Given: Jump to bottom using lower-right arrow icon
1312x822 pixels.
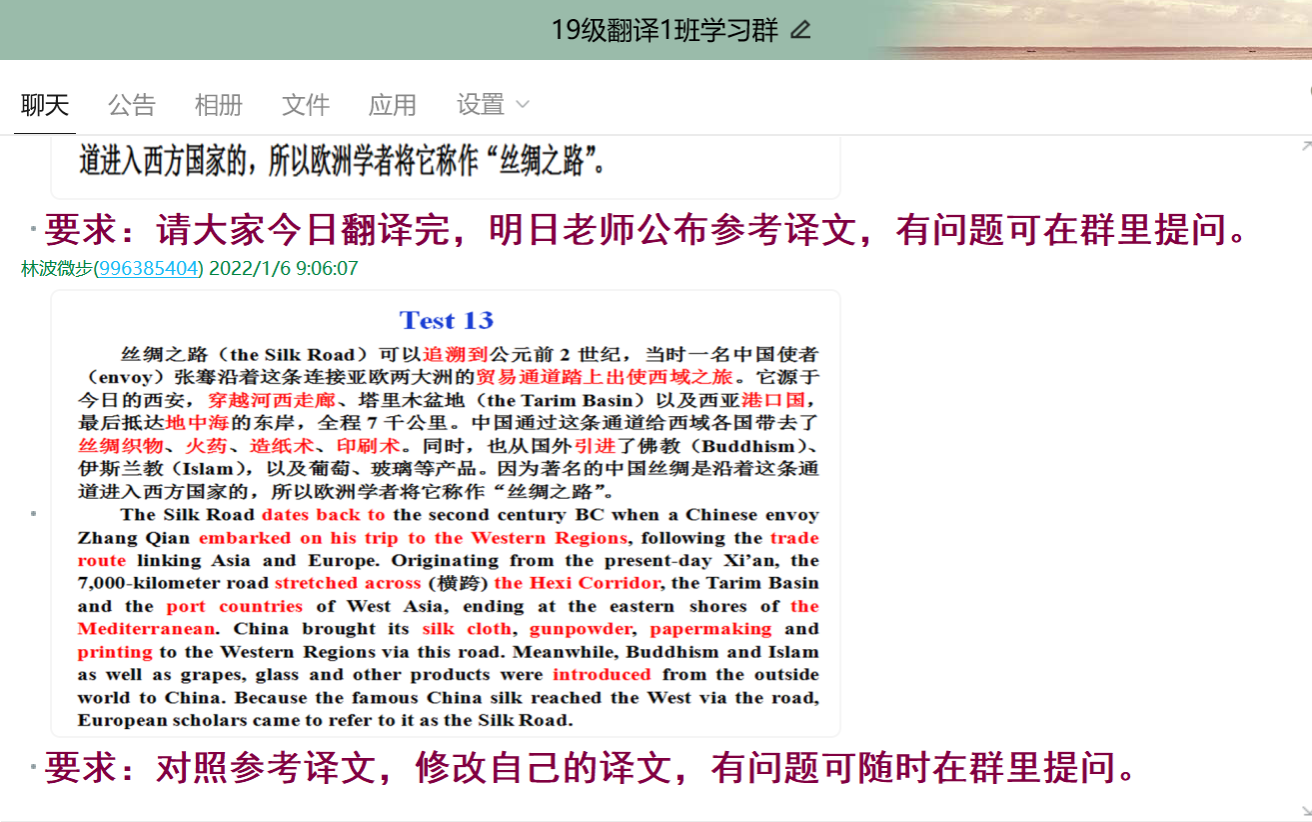Looking at the screenshot, I should coord(1305,810).
